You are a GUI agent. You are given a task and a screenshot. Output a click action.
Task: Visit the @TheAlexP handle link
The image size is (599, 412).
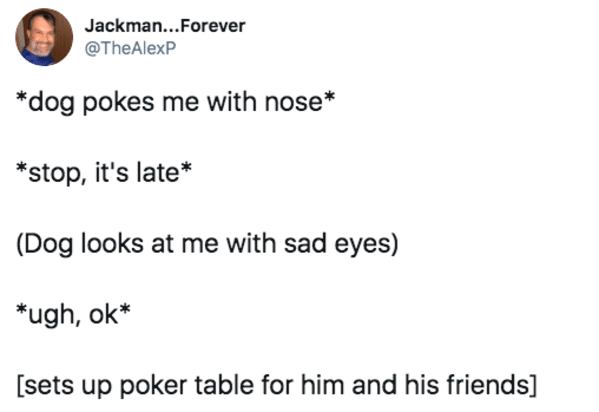(130, 48)
